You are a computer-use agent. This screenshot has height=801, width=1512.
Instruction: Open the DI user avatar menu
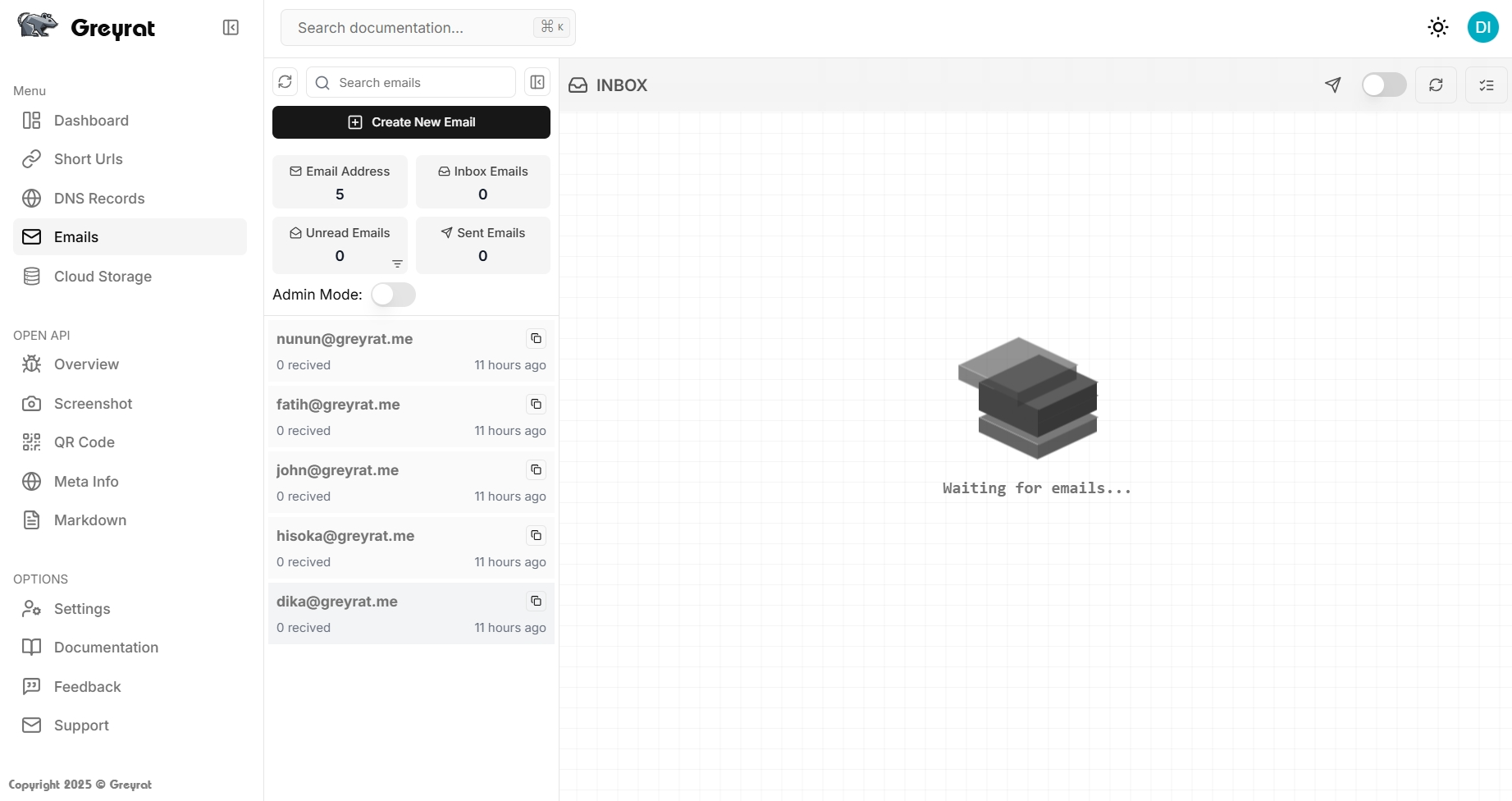click(1482, 28)
